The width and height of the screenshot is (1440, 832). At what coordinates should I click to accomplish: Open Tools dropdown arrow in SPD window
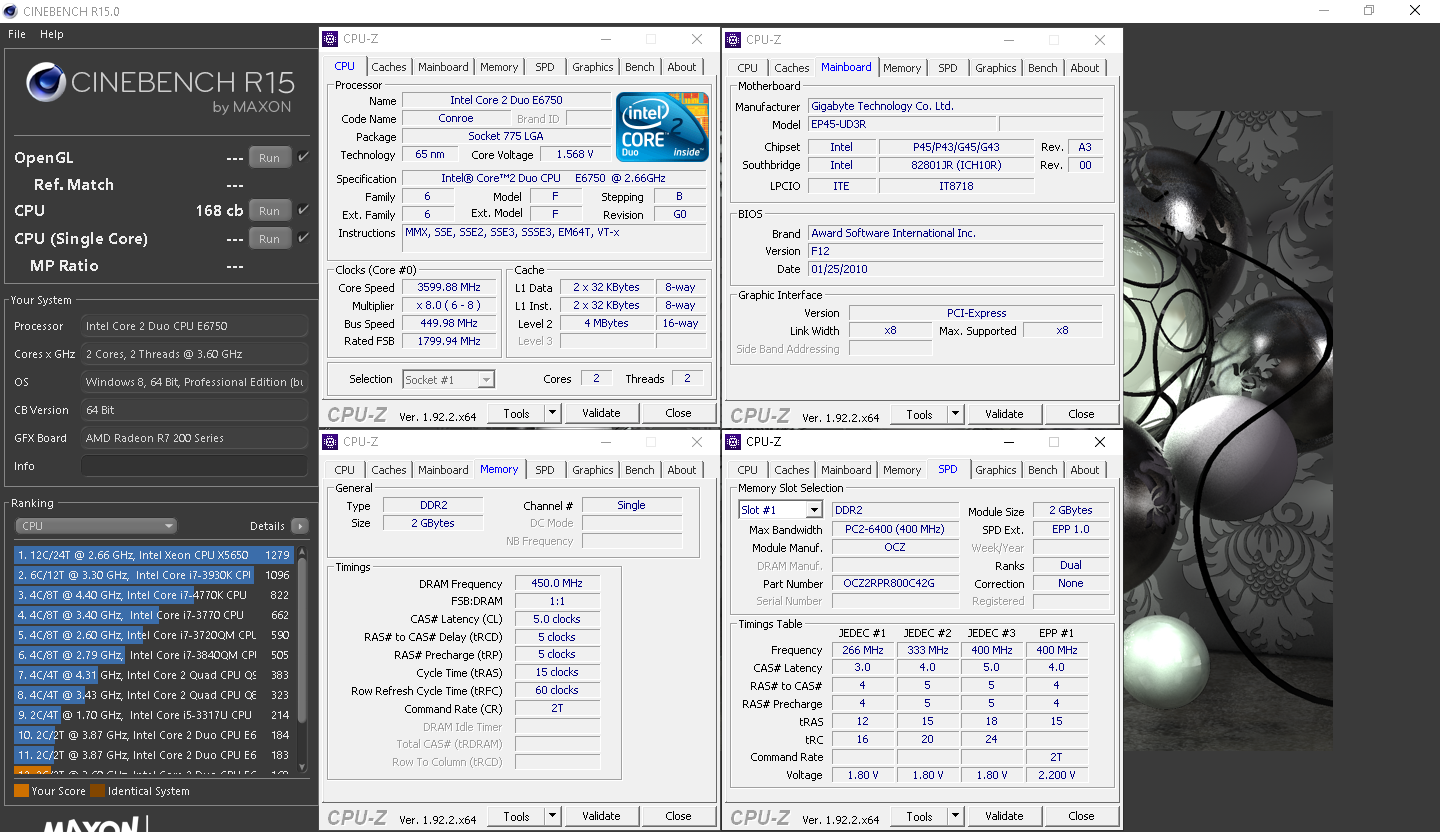(x=955, y=816)
